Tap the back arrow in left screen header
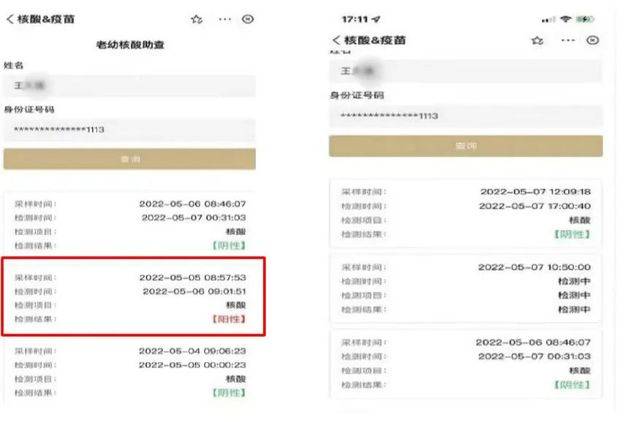This screenshot has width=640, height=422. click(10, 19)
